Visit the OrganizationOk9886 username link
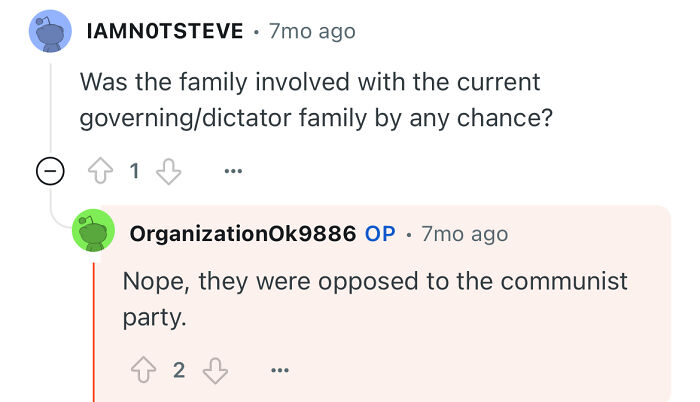Viewport: 700px width, 402px height. [243, 234]
